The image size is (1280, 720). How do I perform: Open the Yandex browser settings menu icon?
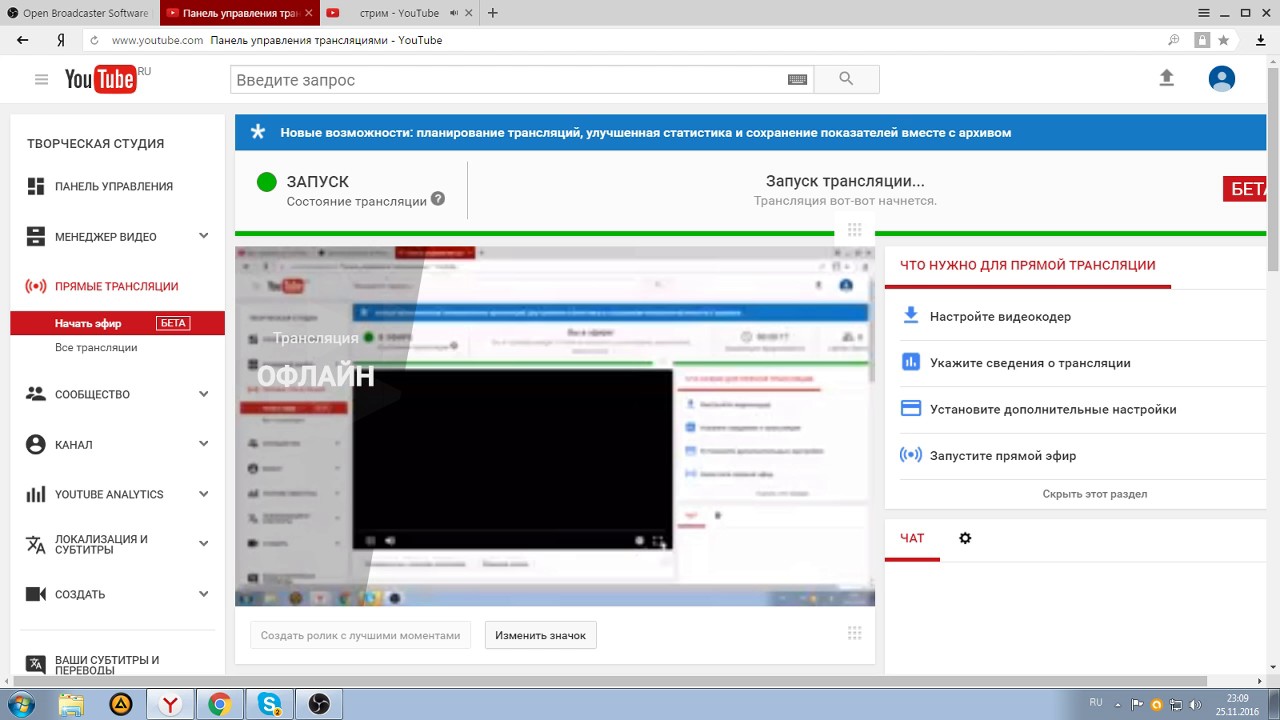(1204, 13)
